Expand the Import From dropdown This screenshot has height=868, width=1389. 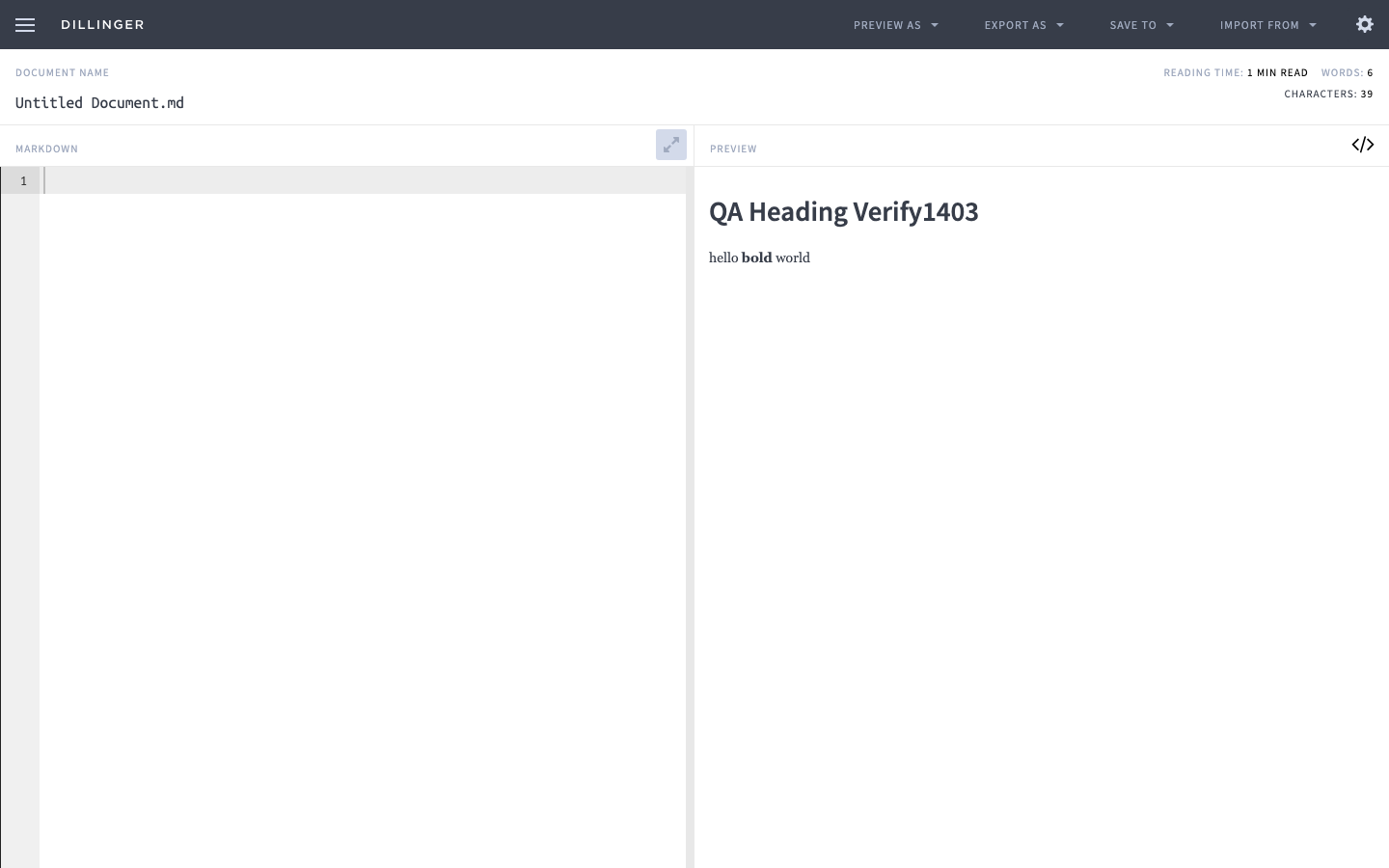[1267, 25]
